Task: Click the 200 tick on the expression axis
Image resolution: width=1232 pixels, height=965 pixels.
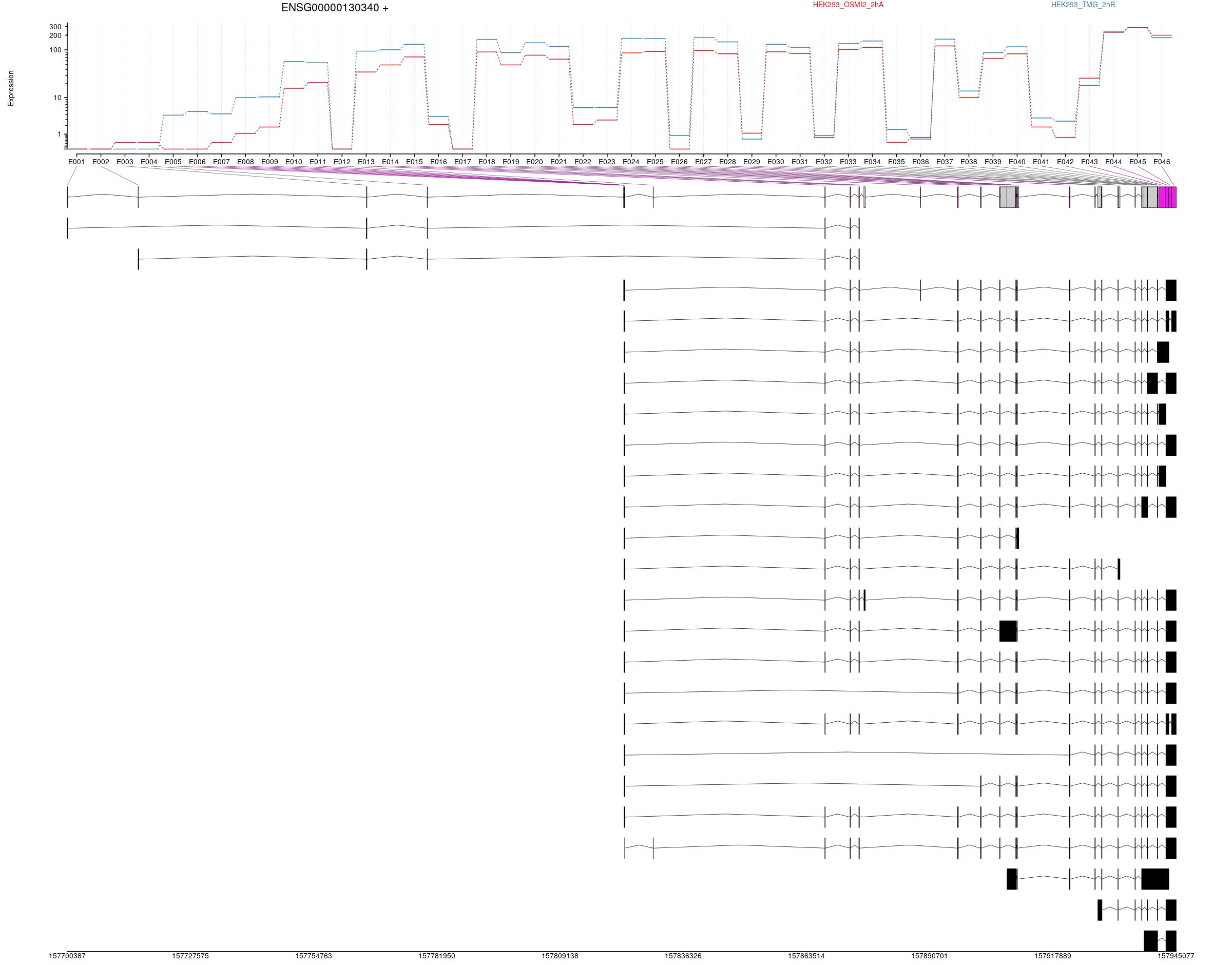Action: 55,35
